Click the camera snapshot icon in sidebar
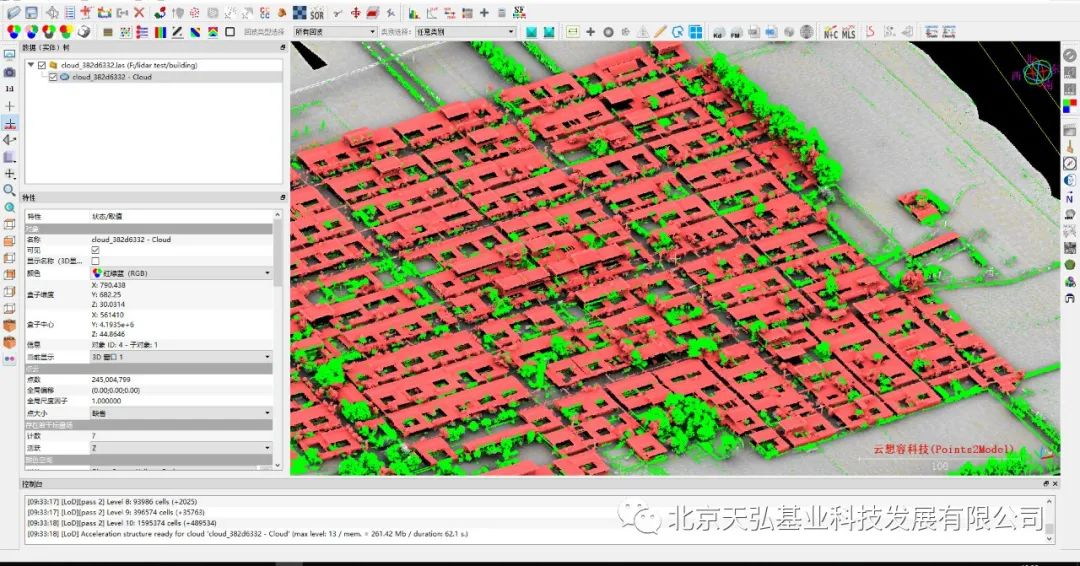Image resolution: width=1080 pixels, height=566 pixels. pyautogui.click(x=10, y=72)
